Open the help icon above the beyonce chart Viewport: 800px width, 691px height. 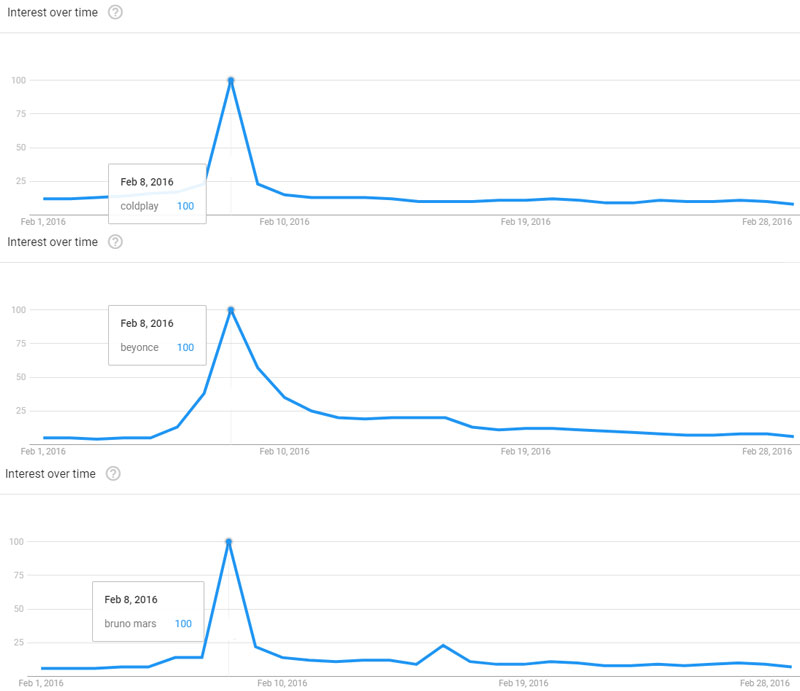click(x=115, y=242)
